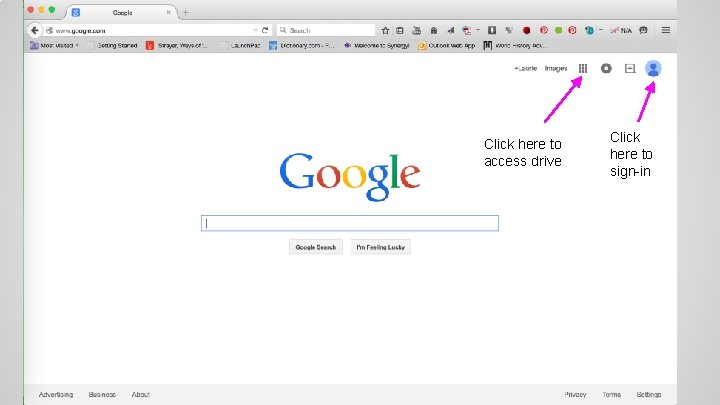
Task: Go back with the browser back arrow
Action: click(34, 30)
